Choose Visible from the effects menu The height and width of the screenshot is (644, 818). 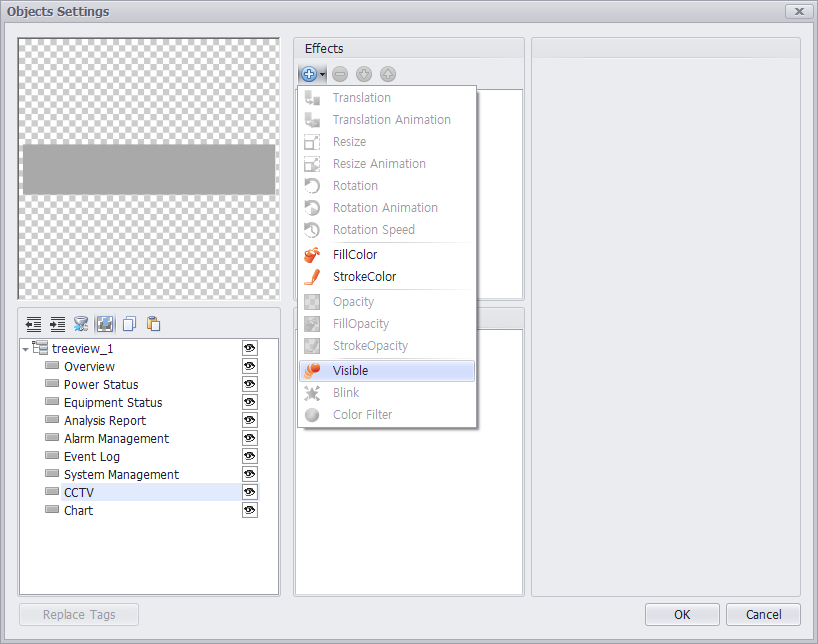(387, 371)
